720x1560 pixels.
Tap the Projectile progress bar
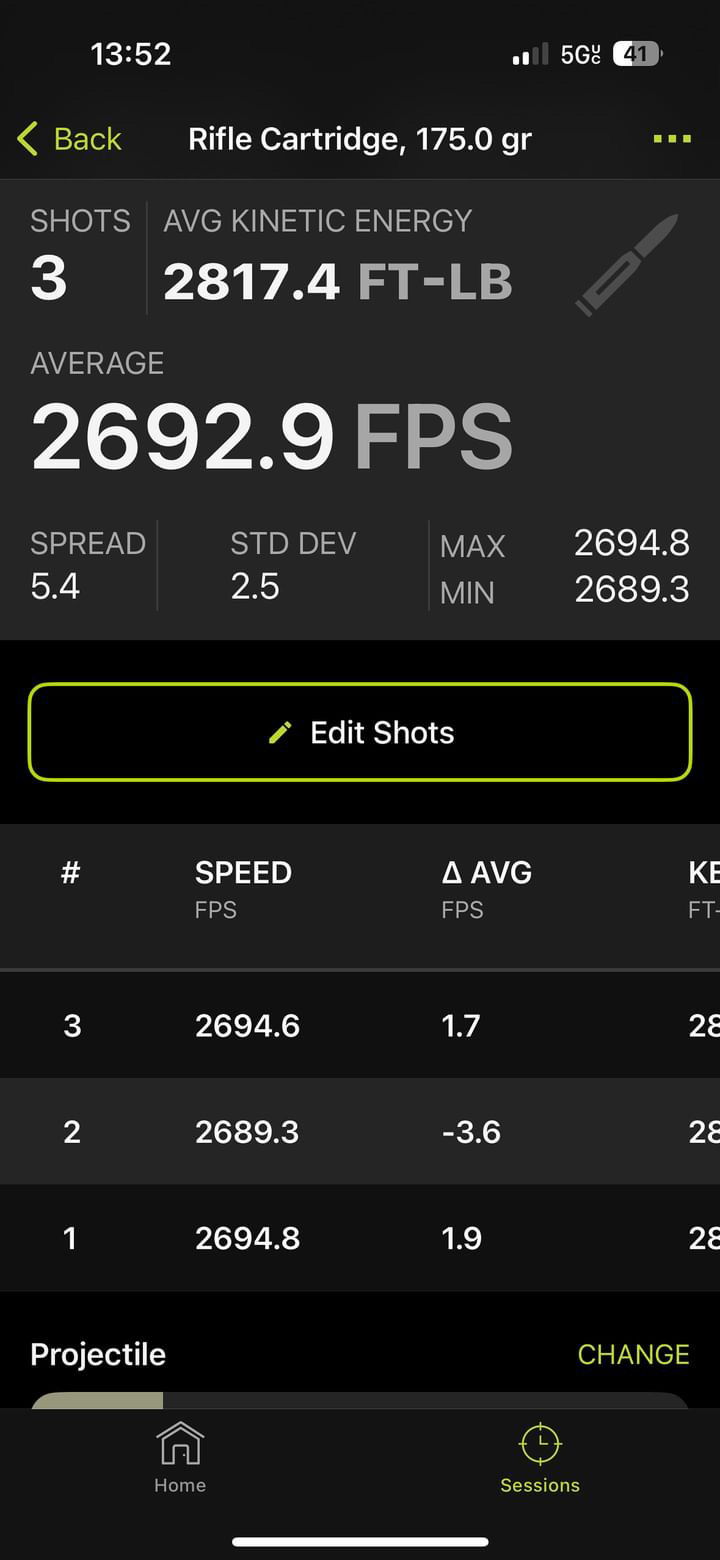tap(360, 1400)
